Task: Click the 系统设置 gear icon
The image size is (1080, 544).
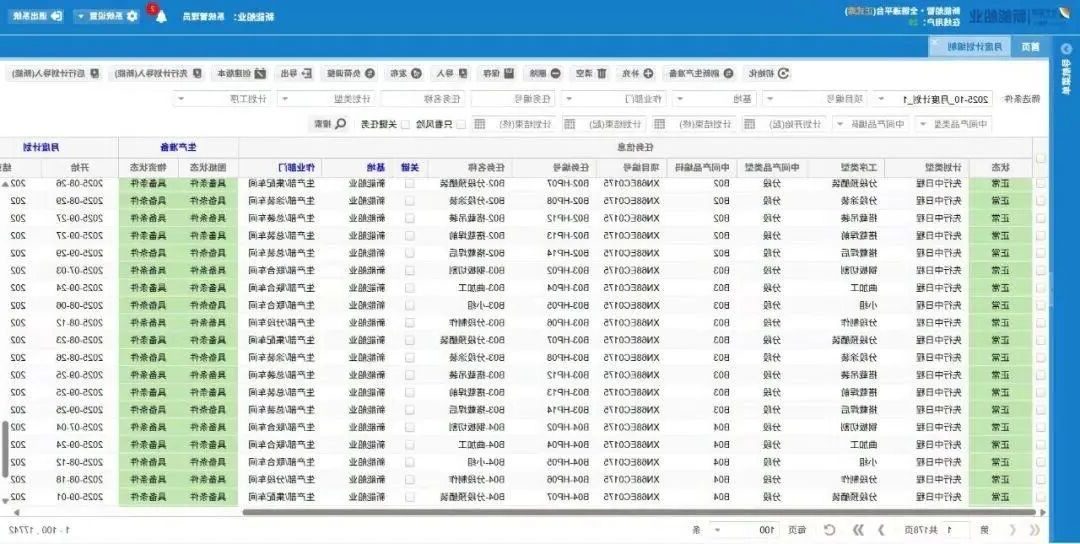Action: (x=132, y=16)
